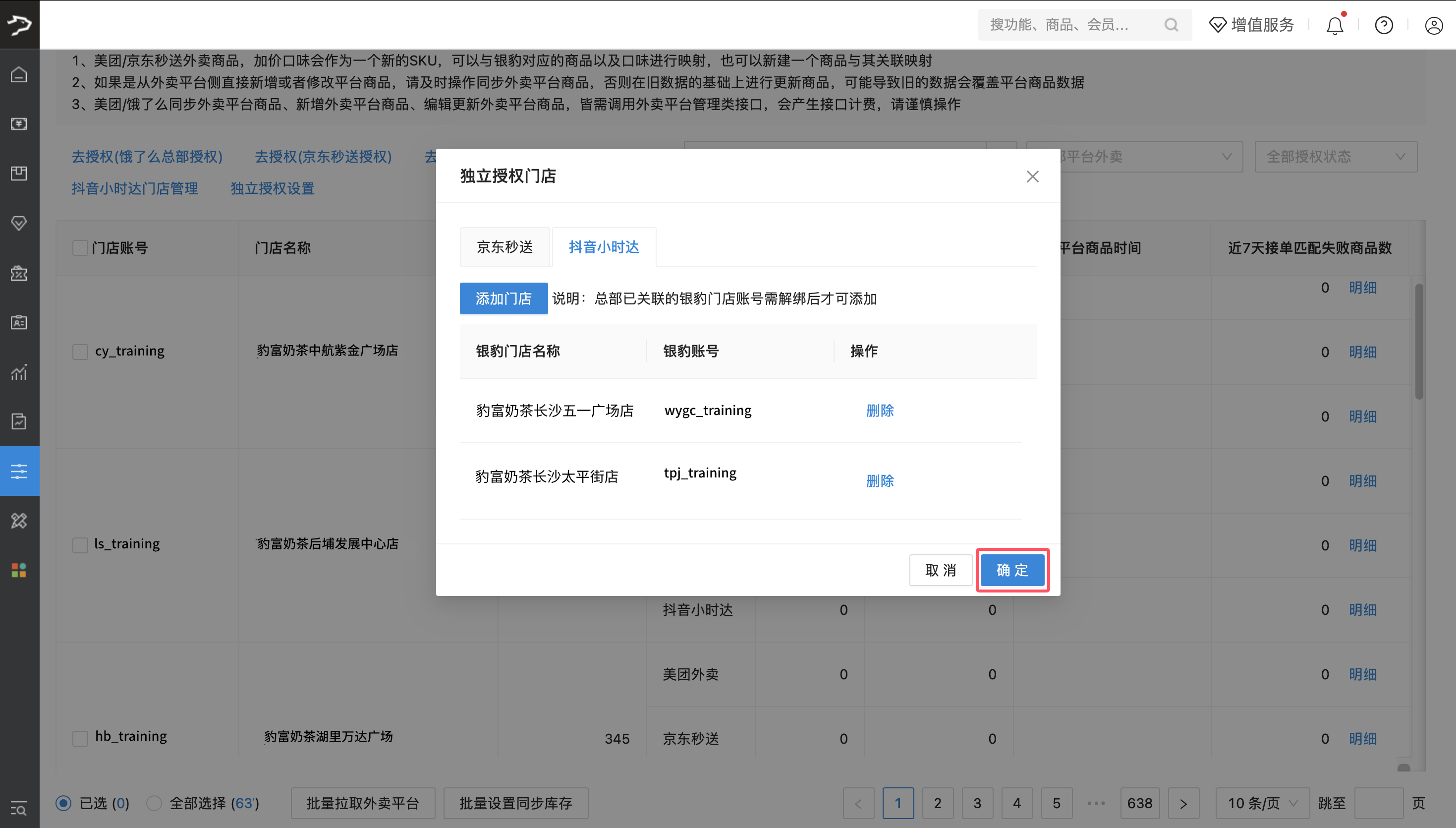Open 明细 in the 抖音小时达 row

[x=1363, y=610]
